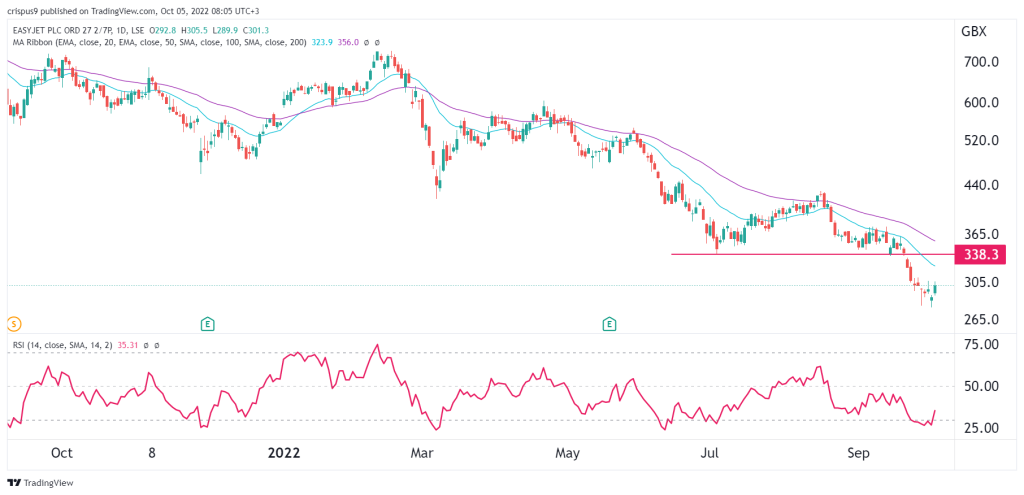This screenshot has width=1024, height=495.
Task: Click the 265.0 price axis label
Action: [x=980, y=320]
